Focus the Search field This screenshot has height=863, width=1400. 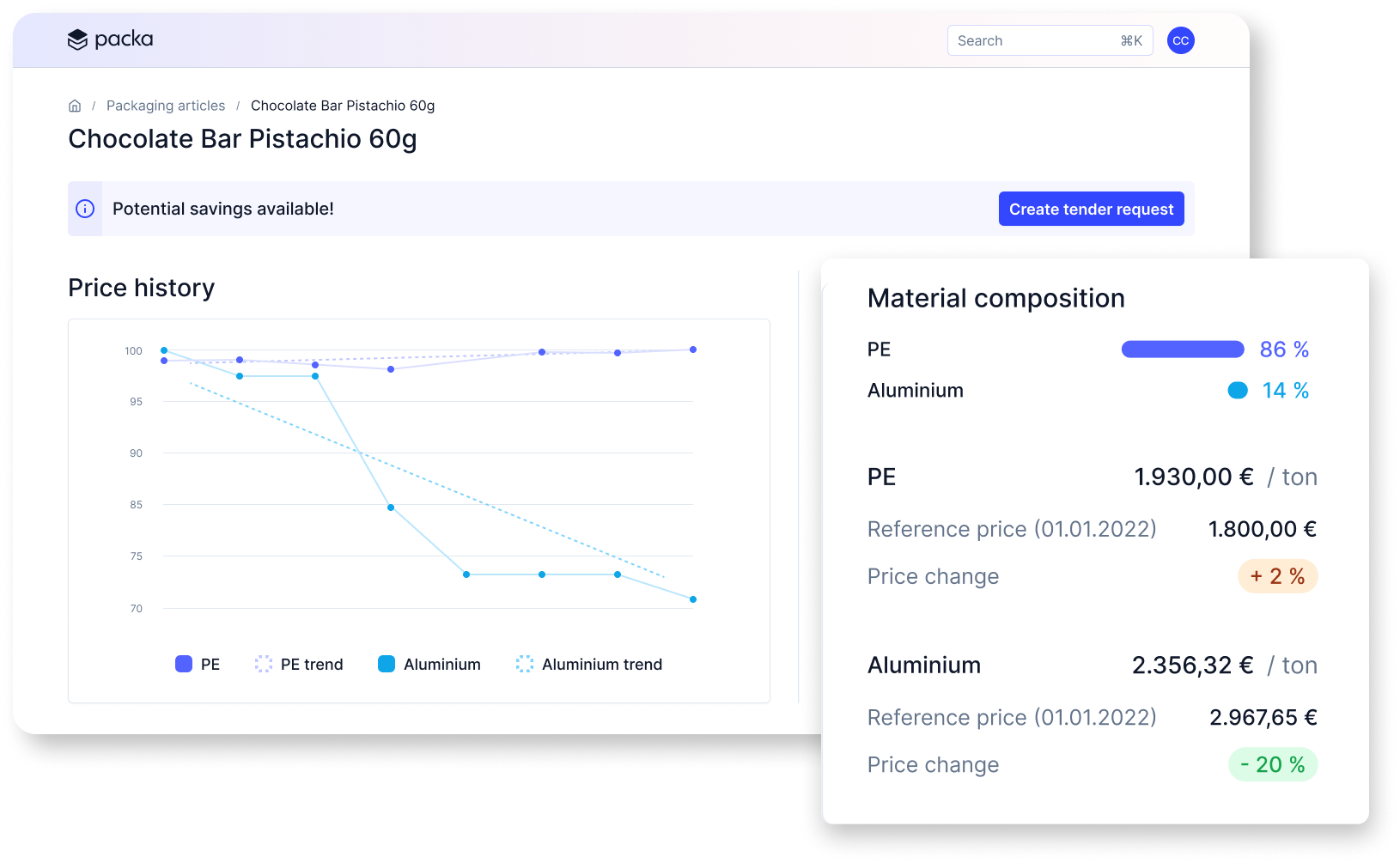(x=1050, y=40)
